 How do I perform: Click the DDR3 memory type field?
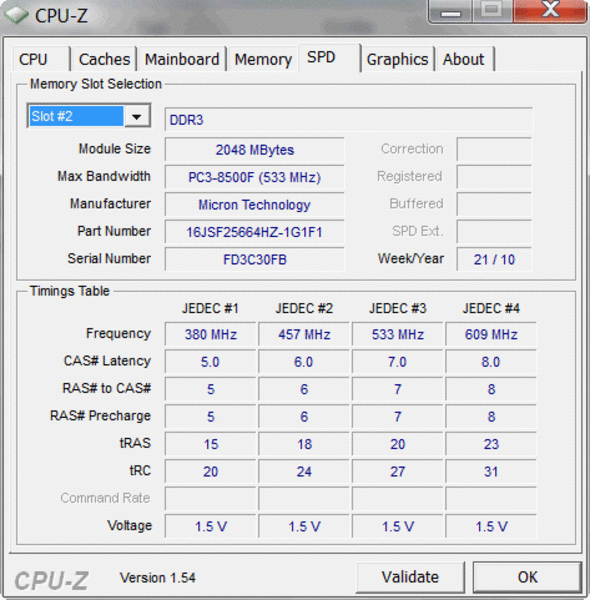click(349, 120)
